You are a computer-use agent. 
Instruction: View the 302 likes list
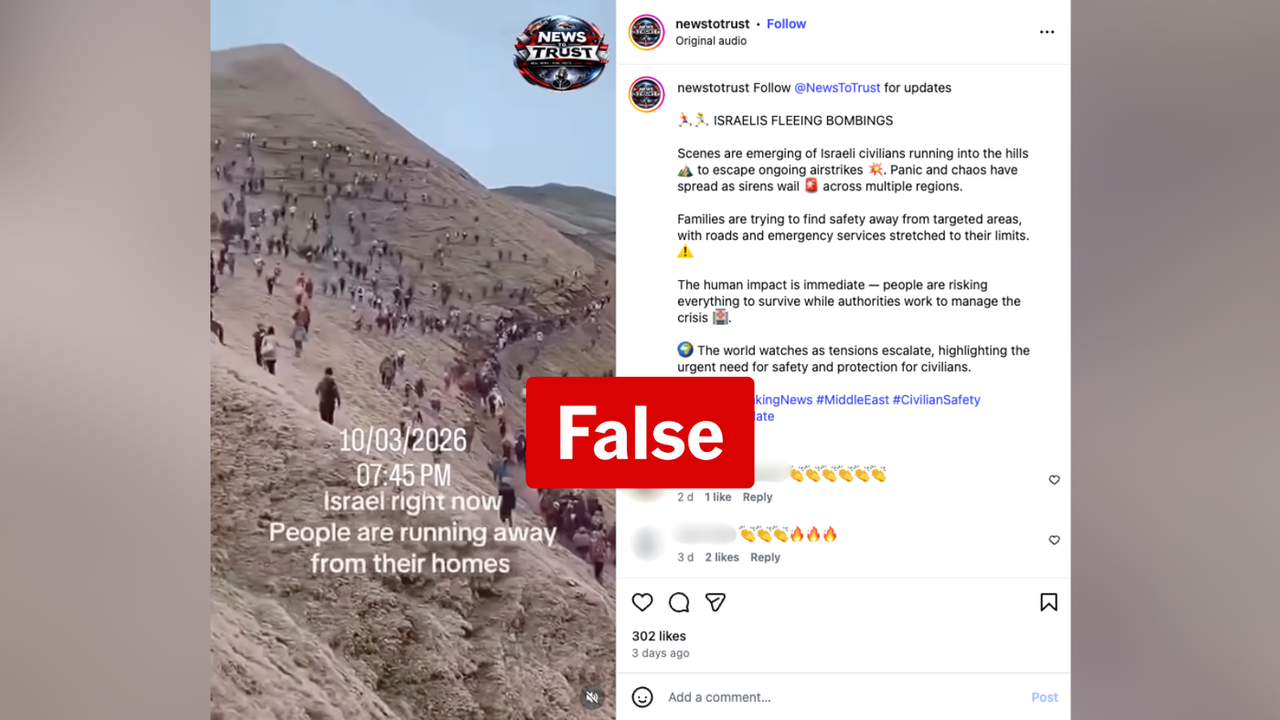click(659, 636)
